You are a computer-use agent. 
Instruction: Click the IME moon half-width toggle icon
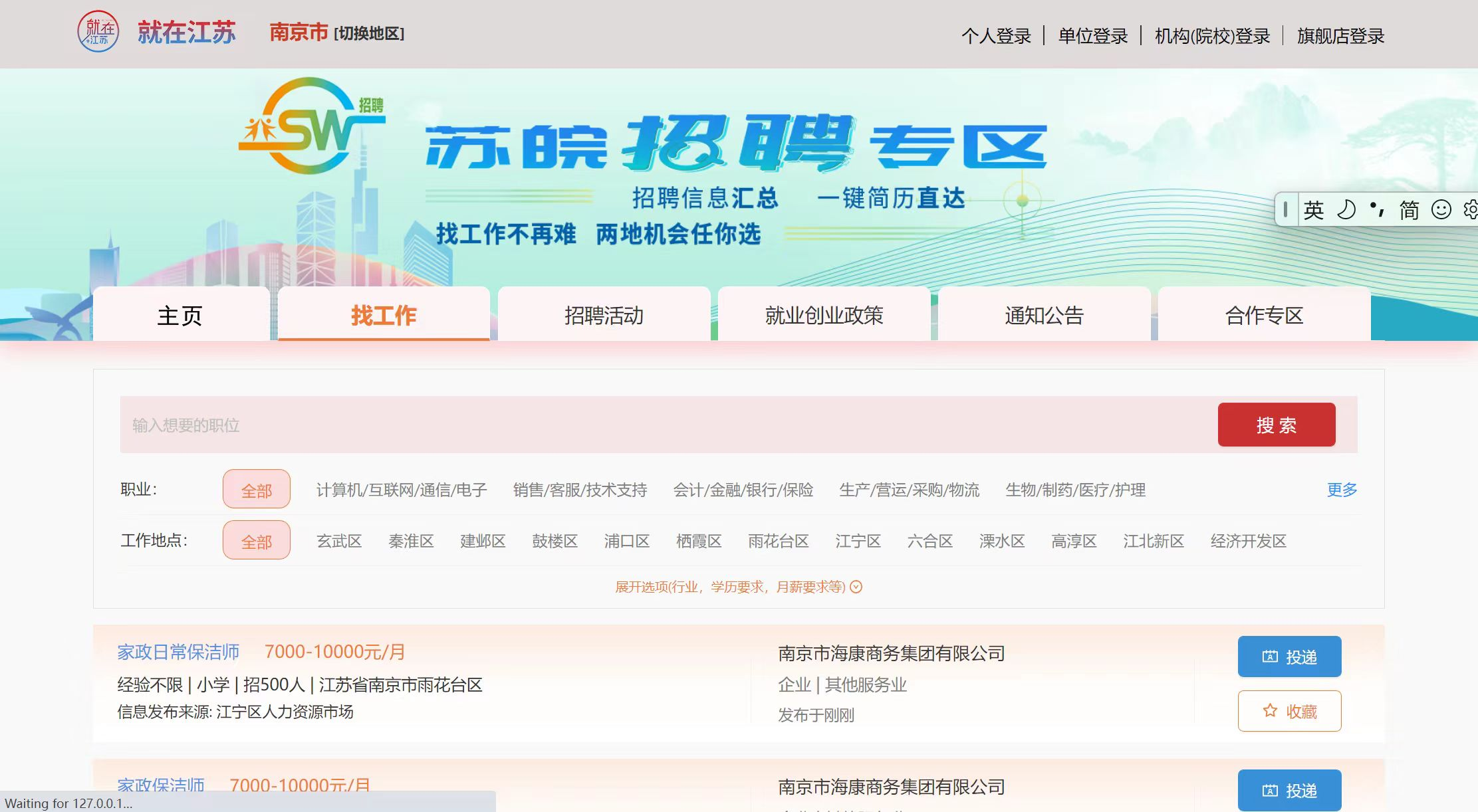click(x=1346, y=210)
